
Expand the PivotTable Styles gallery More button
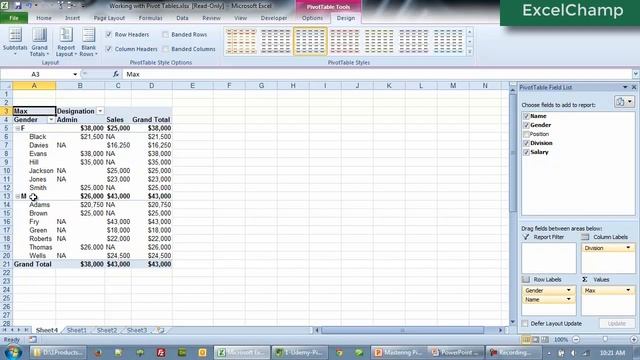click(x=469, y=52)
